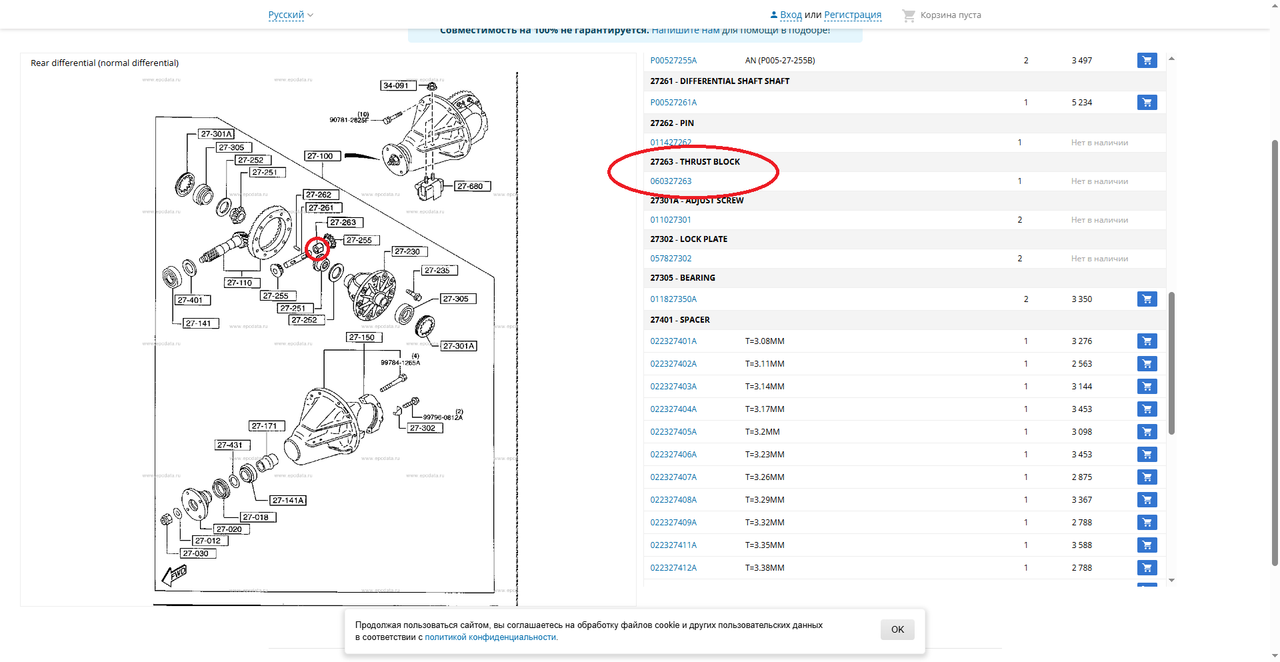Open Корзина пуста cart link
The height and width of the screenshot is (662, 1280).
coord(951,15)
